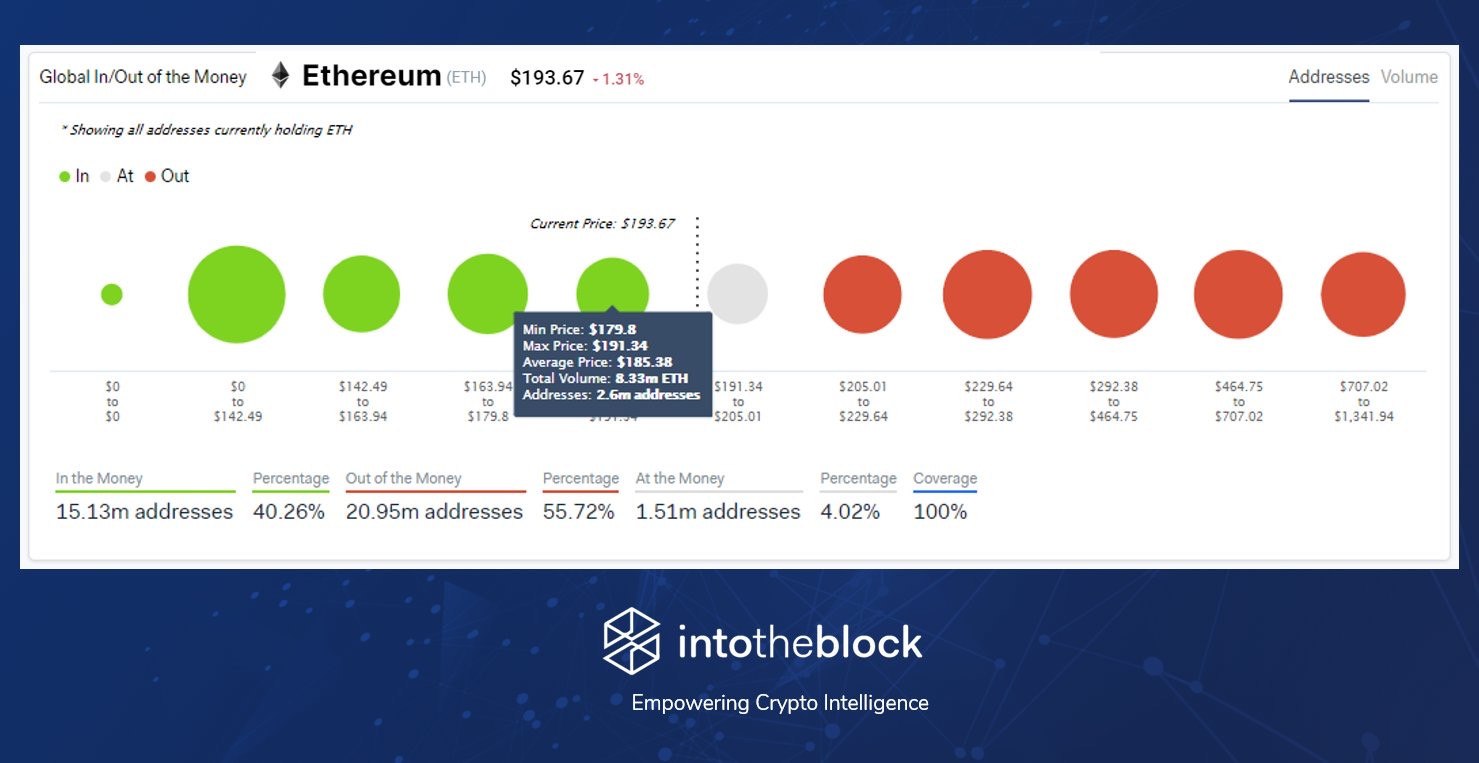1479x763 pixels.
Task: Click the red $464.75 to $707.02 bubble
Action: 1238,294
